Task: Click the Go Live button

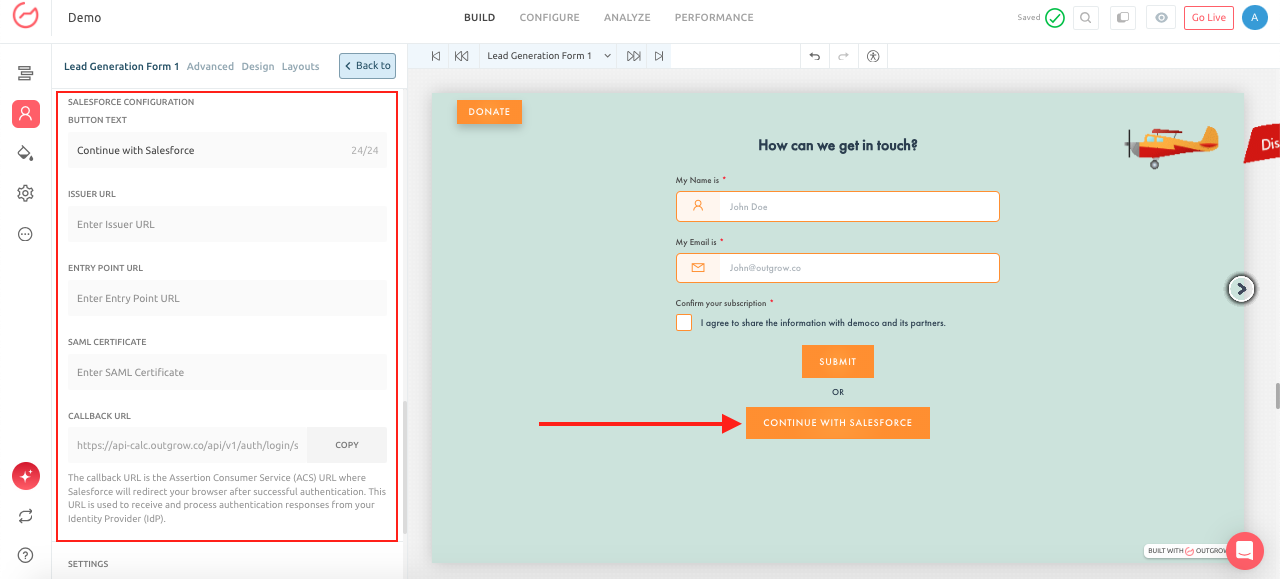Action: 1208,18
